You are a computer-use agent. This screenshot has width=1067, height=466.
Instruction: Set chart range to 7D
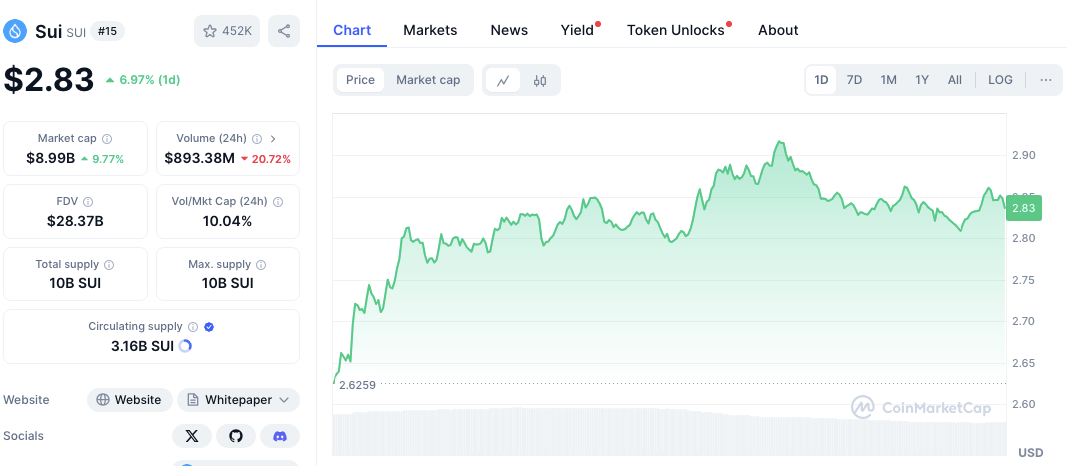854,80
